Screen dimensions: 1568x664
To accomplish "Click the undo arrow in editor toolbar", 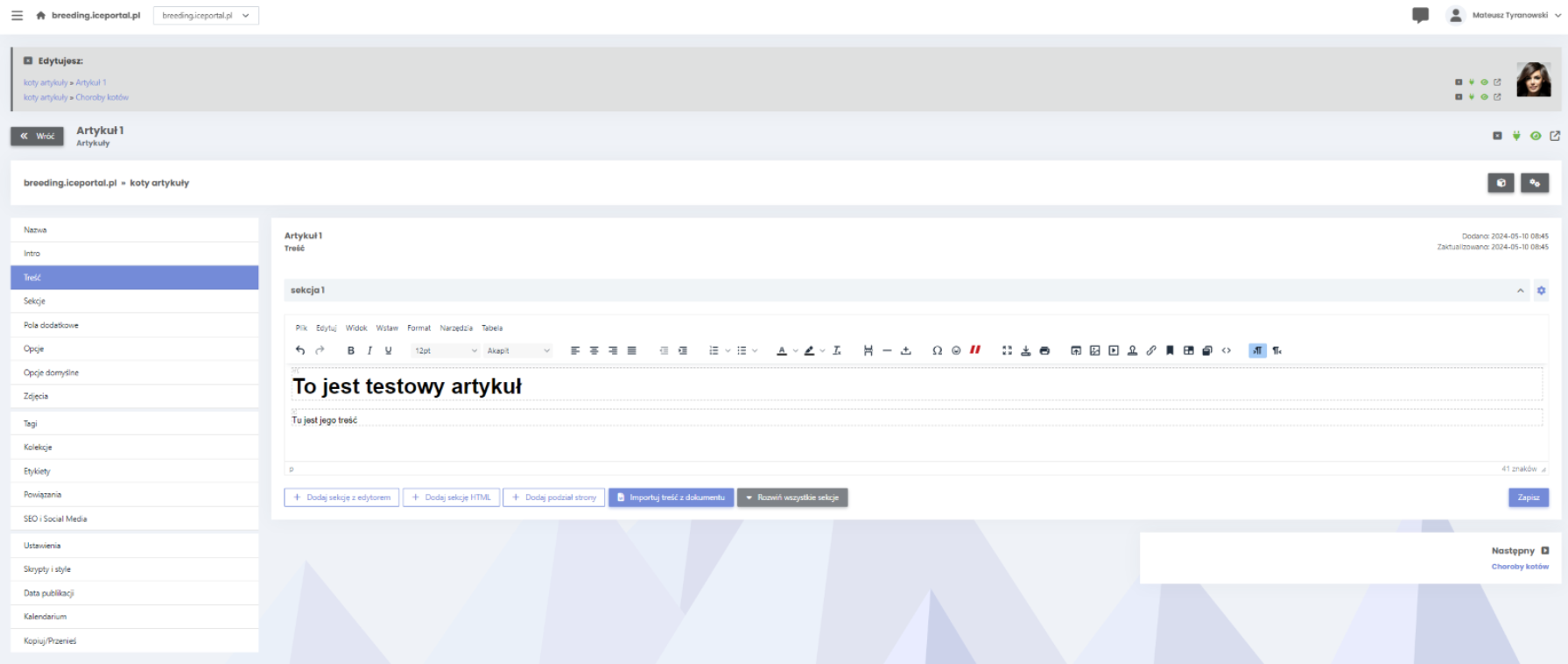I will click(300, 350).
